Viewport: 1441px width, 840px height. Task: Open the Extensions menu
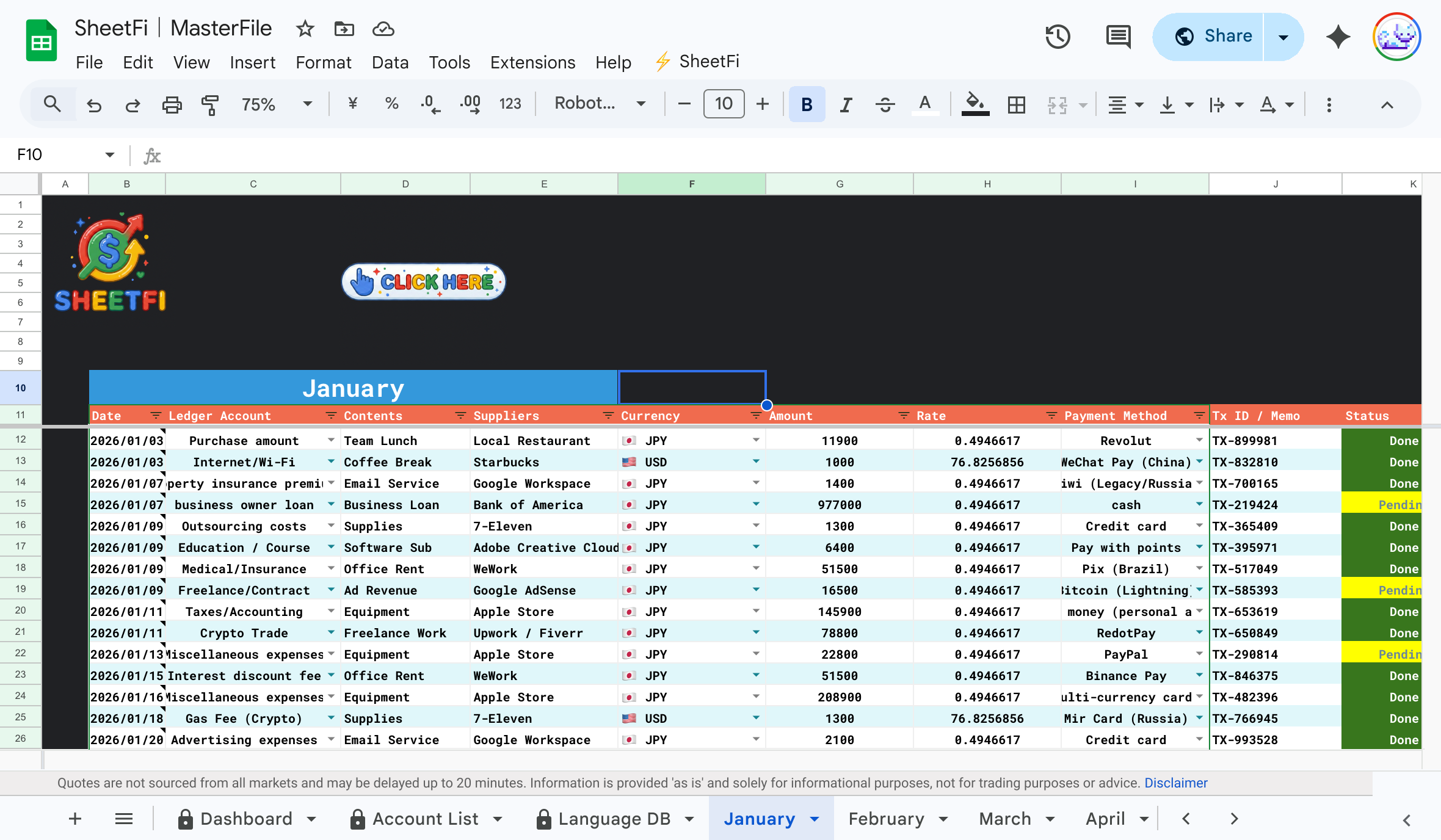[532, 62]
